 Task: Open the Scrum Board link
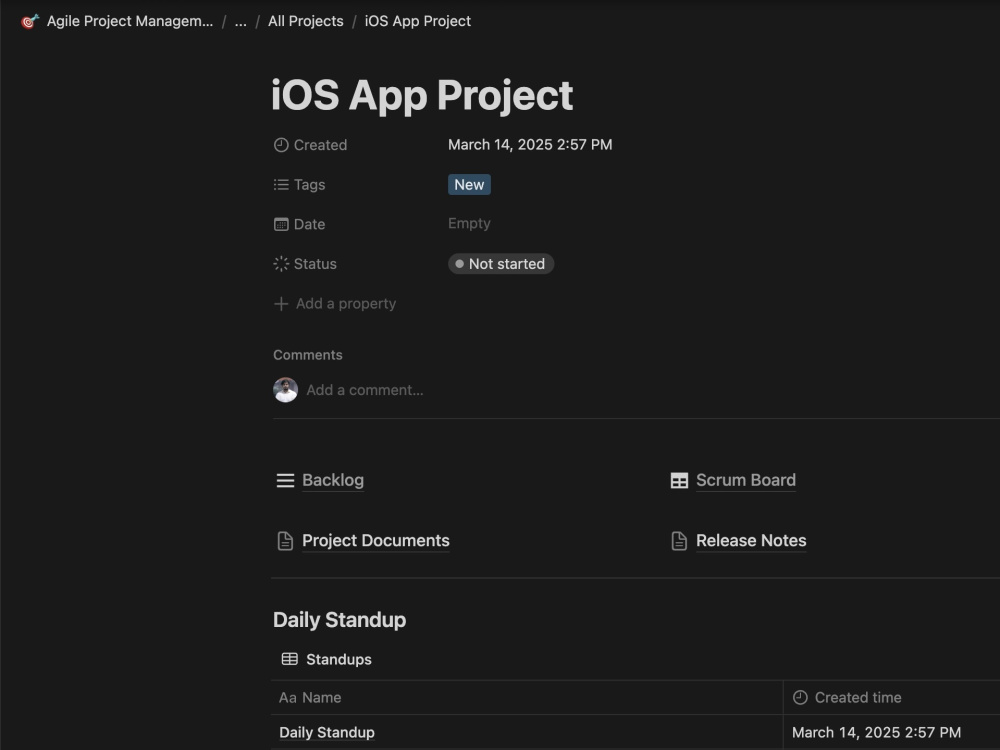click(746, 480)
